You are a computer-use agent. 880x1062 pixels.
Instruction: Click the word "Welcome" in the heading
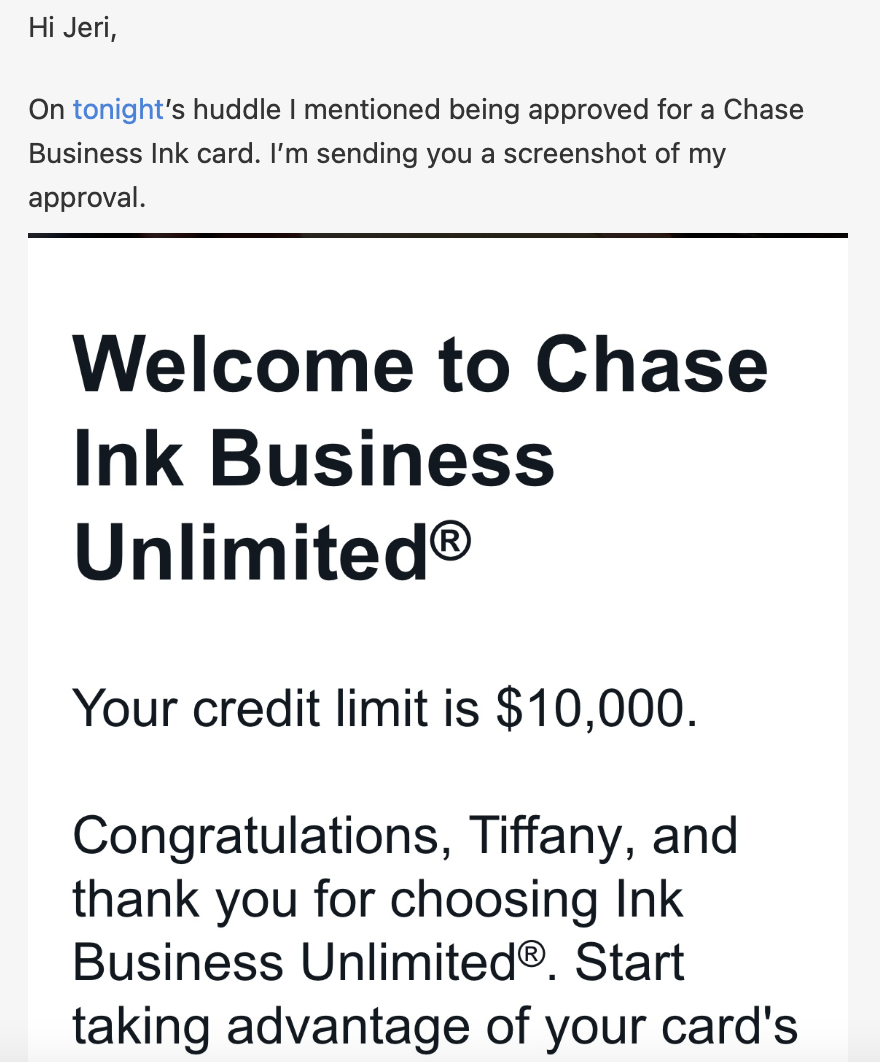tap(243, 364)
